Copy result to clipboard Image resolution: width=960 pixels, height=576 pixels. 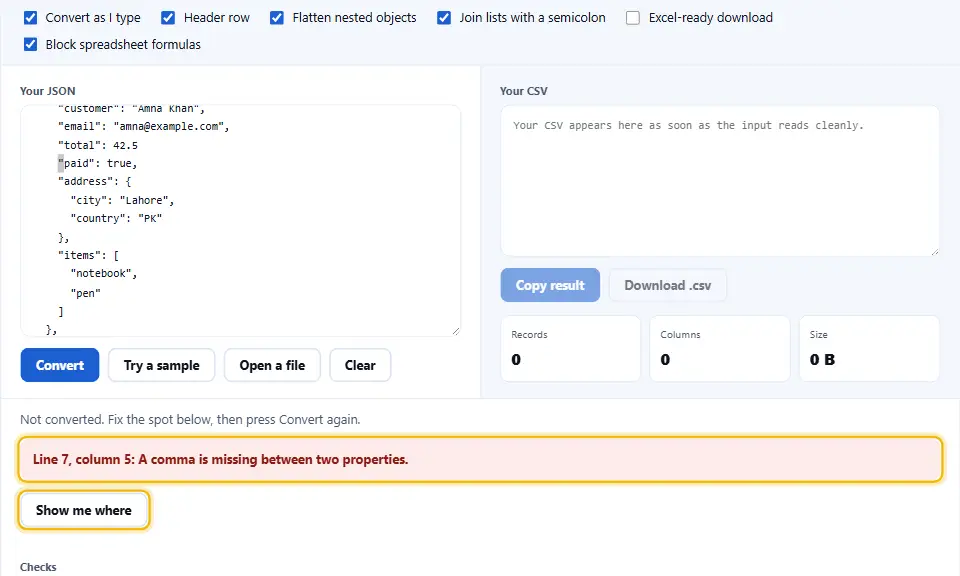click(x=550, y=285)
